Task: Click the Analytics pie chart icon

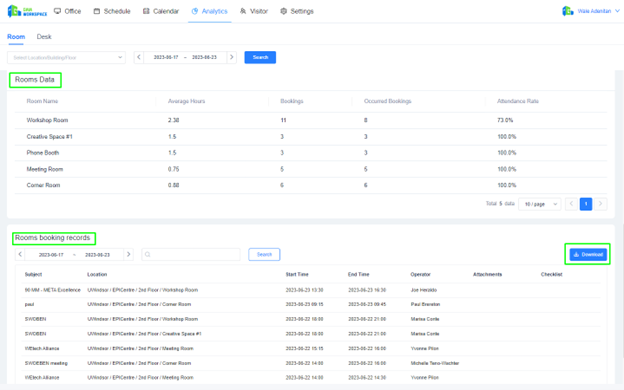Action: click(195, 11)
